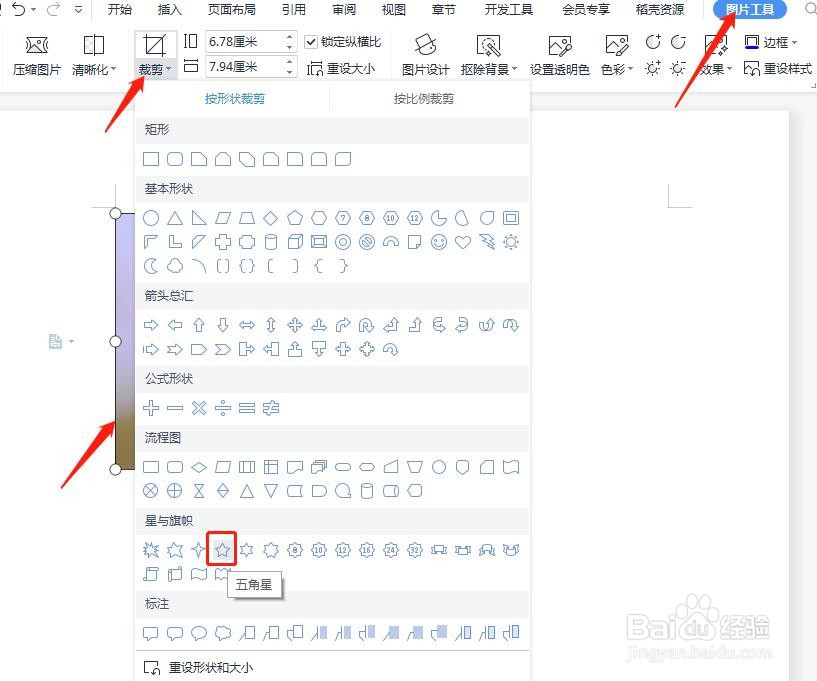Click the height stepper up arrow
This screenshot has width=817, height=681.
point(290,36)
